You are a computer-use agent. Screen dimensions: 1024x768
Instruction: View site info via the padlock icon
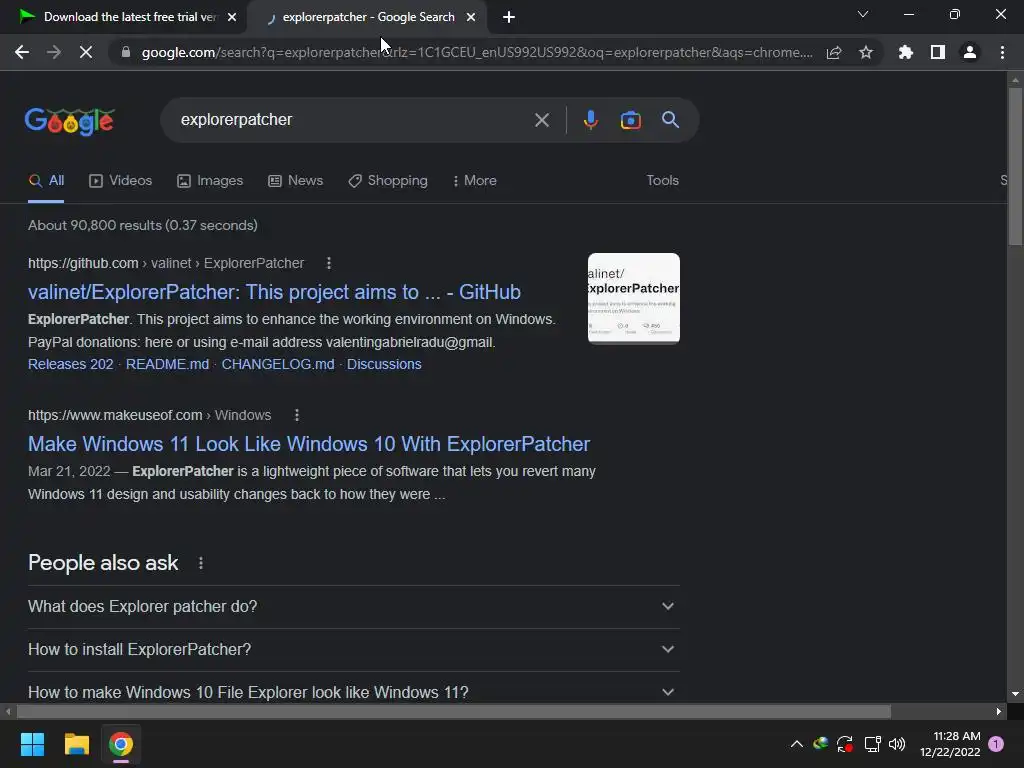point(126,52)
